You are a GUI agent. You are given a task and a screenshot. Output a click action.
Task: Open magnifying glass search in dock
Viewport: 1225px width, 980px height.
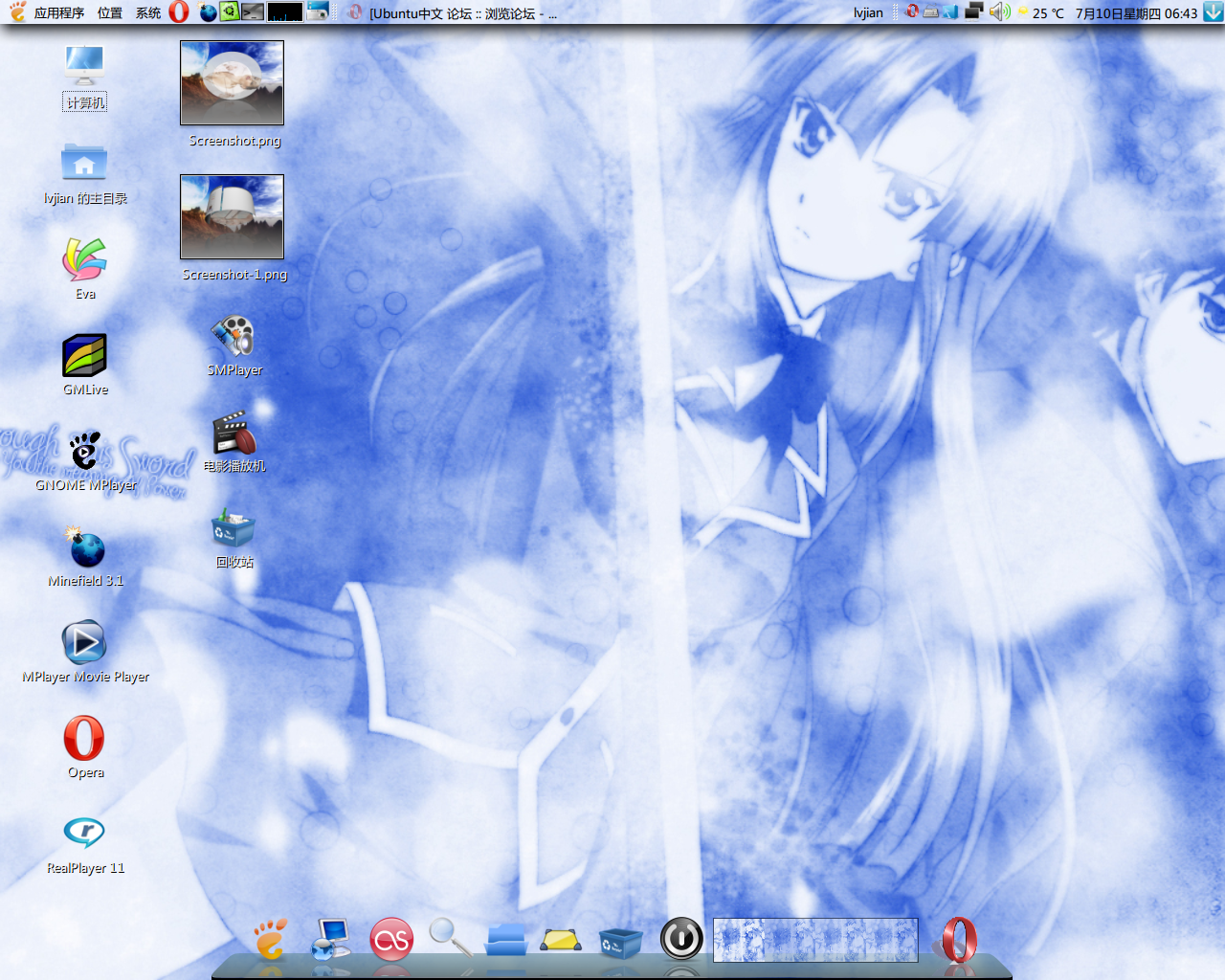point(450,937)
